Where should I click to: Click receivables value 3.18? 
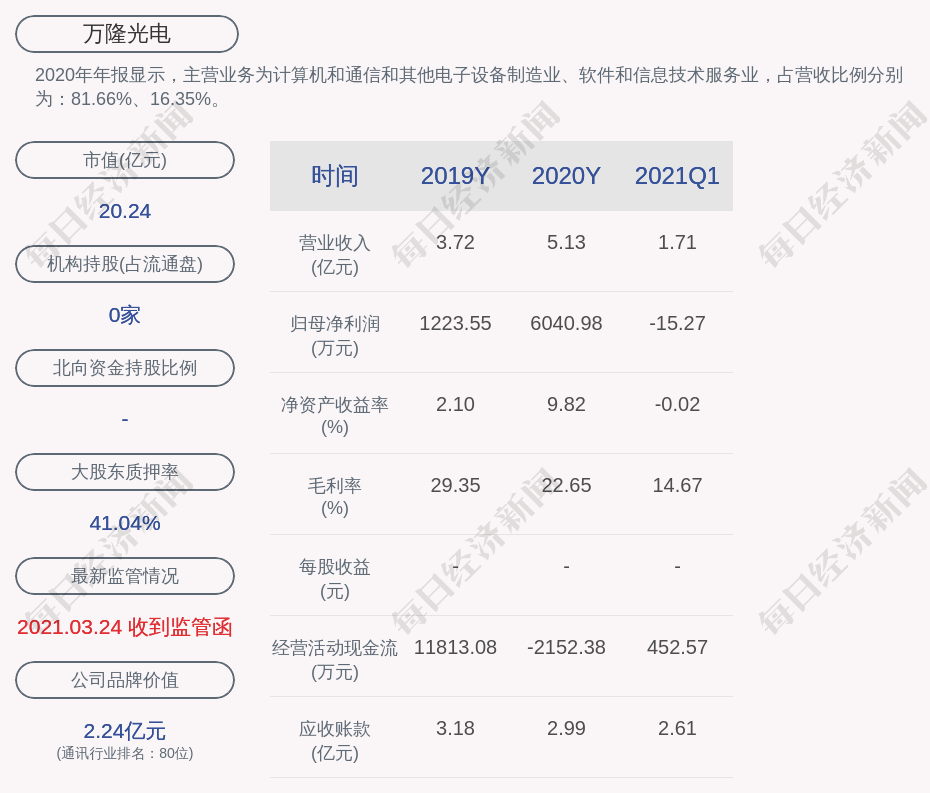coord(456,728)
